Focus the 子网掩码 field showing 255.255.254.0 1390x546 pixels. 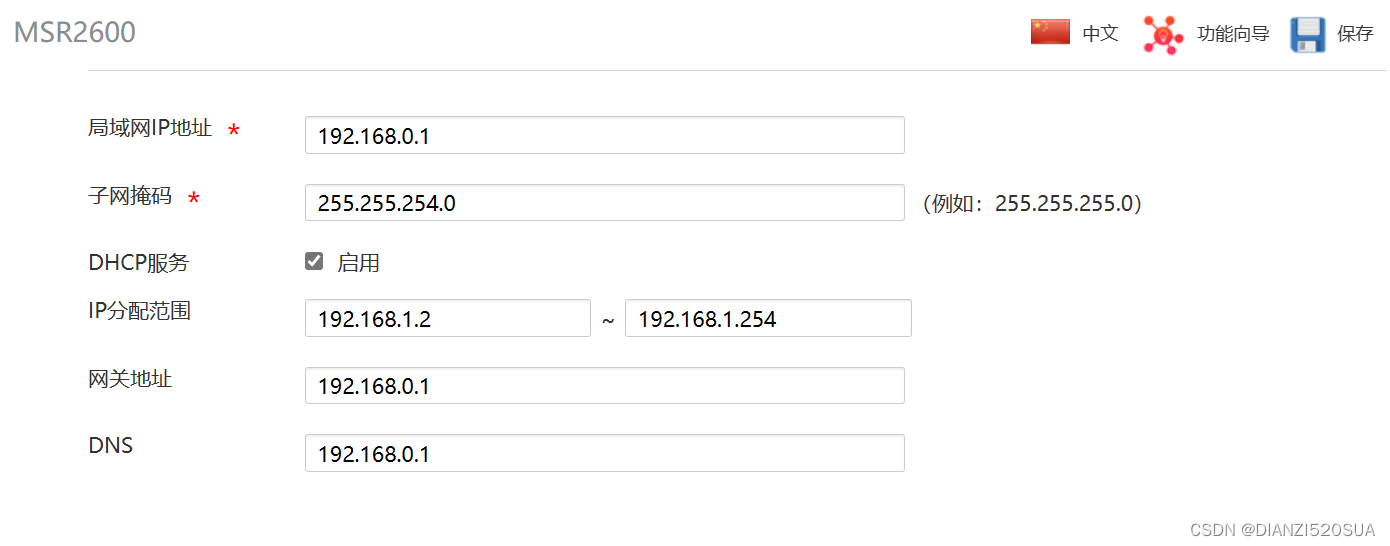pos(604,202)
